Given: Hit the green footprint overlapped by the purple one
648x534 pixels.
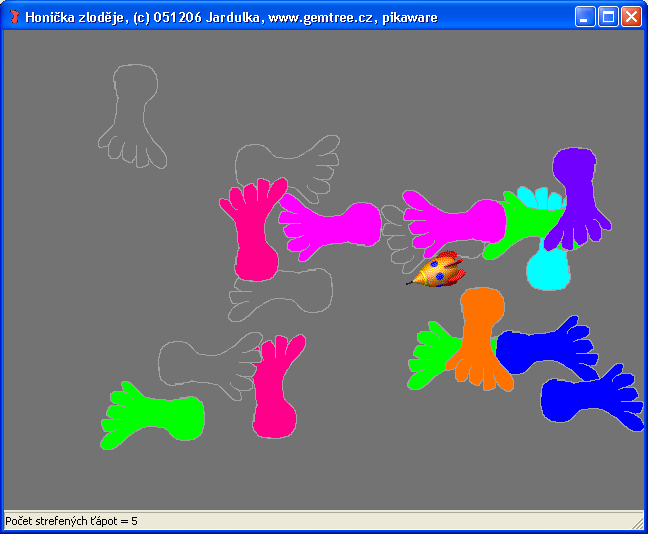Looking at the screenshot, I should [x=521, y=220].
